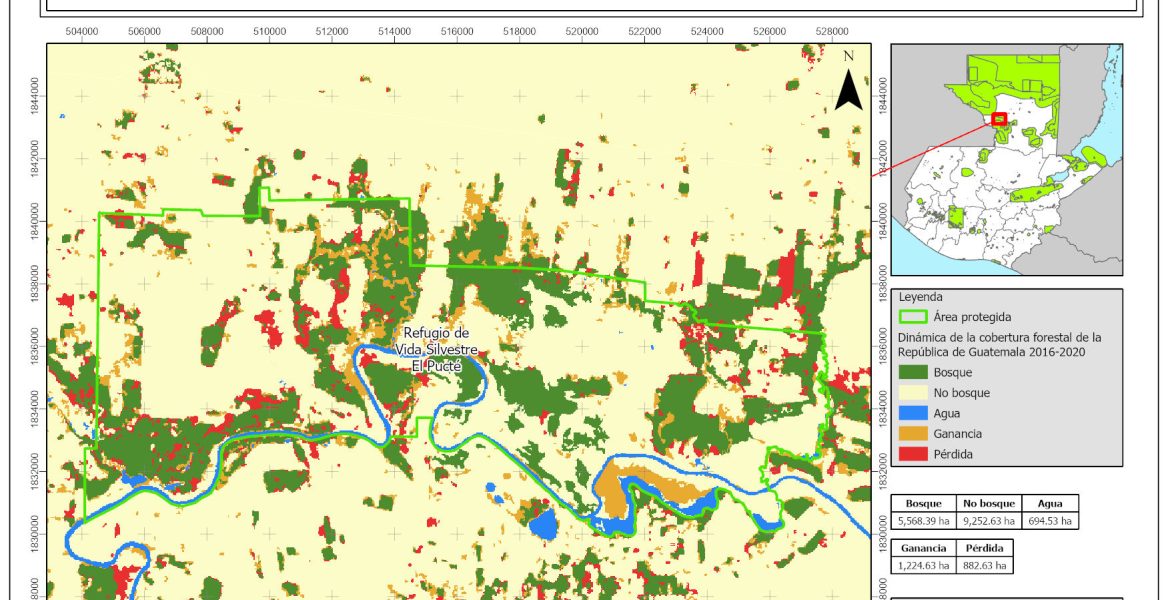This screenshot has height=600, width=1170.
Task: Click the Leyenda heading
Action: tap(922, 297)
